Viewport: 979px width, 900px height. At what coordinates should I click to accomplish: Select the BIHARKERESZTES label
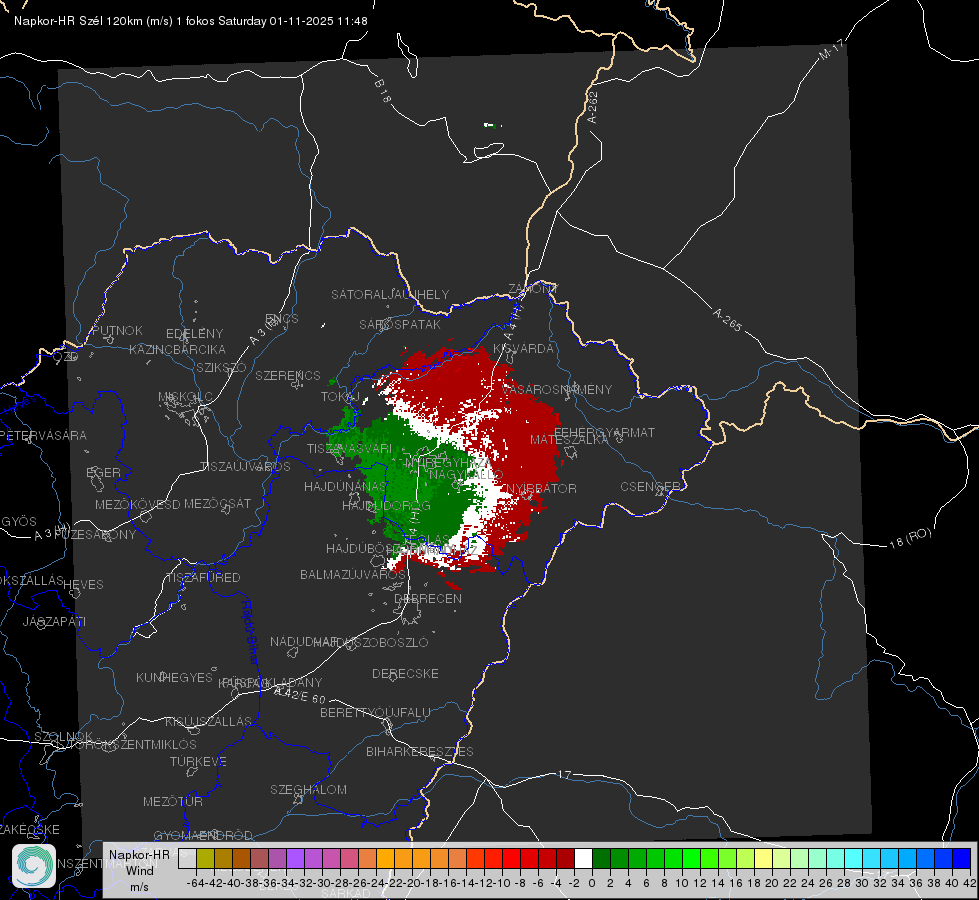coord(420,751)
